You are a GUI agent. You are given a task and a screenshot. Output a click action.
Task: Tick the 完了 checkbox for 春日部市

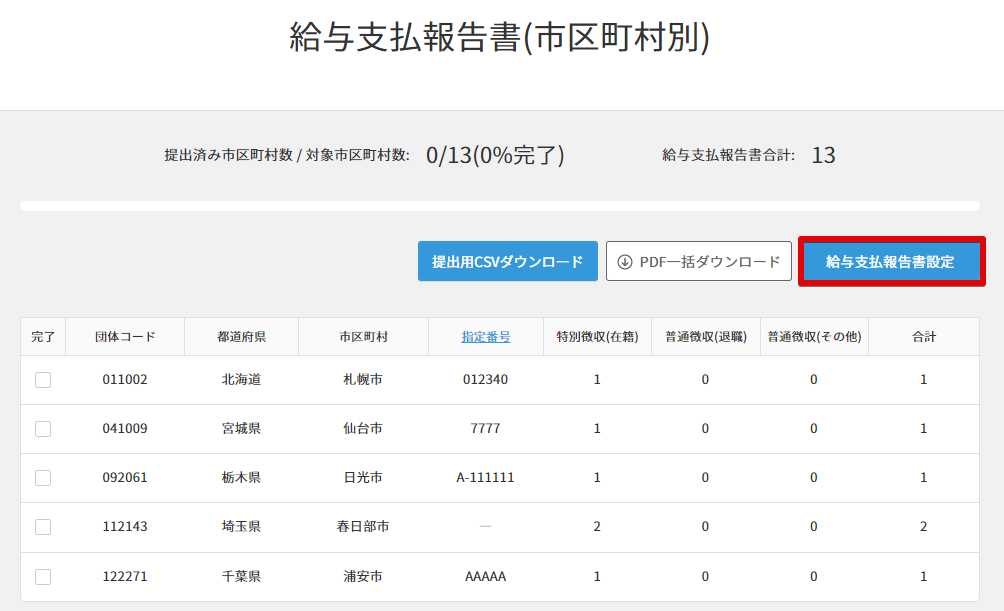(x=43, y=527)
